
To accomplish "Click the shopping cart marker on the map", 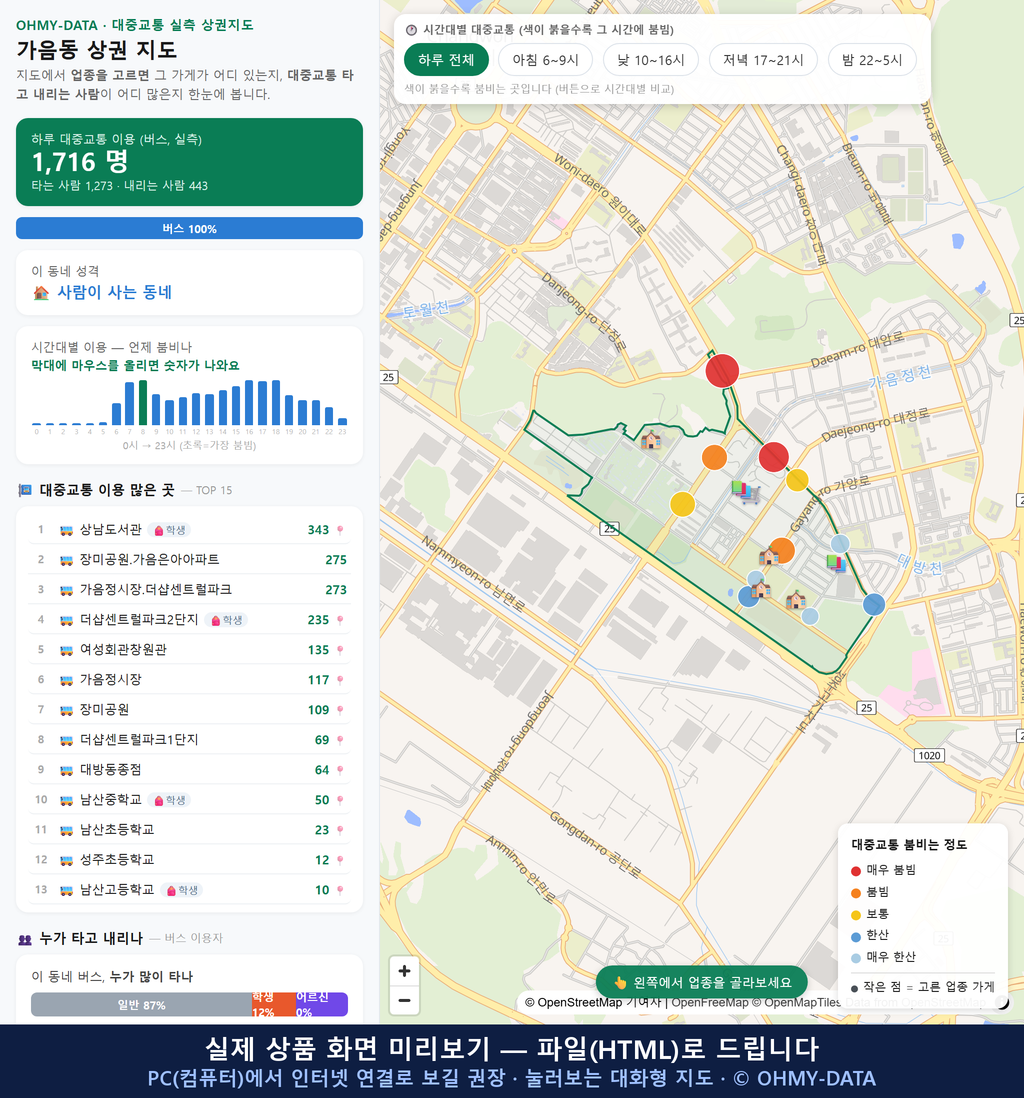I will click(745, 491).
